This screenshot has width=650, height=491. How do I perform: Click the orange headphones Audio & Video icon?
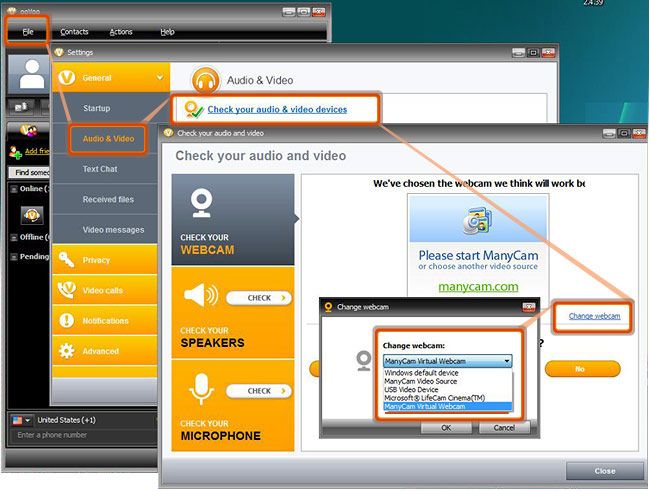pyautogui.click(x=207, y=80)
